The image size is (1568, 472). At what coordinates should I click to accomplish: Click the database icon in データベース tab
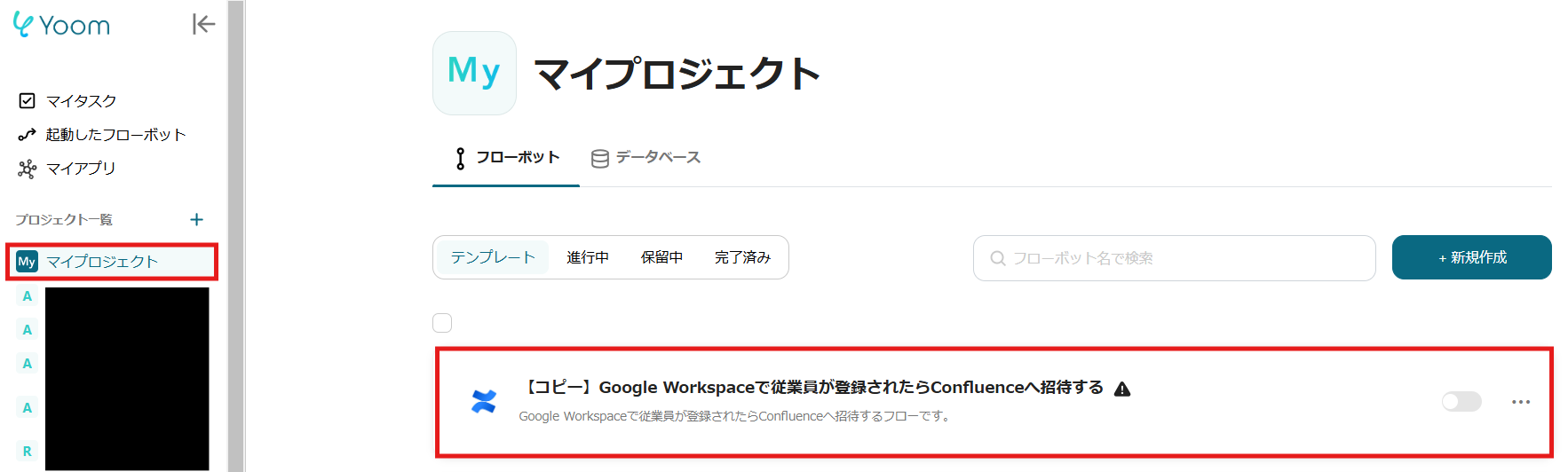coord(600,159)
